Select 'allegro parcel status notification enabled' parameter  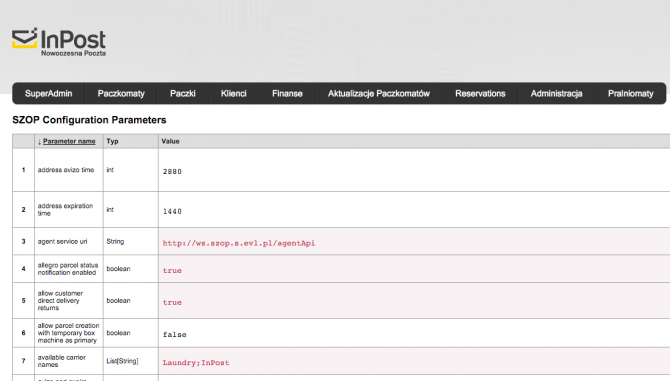pos(68,269)
